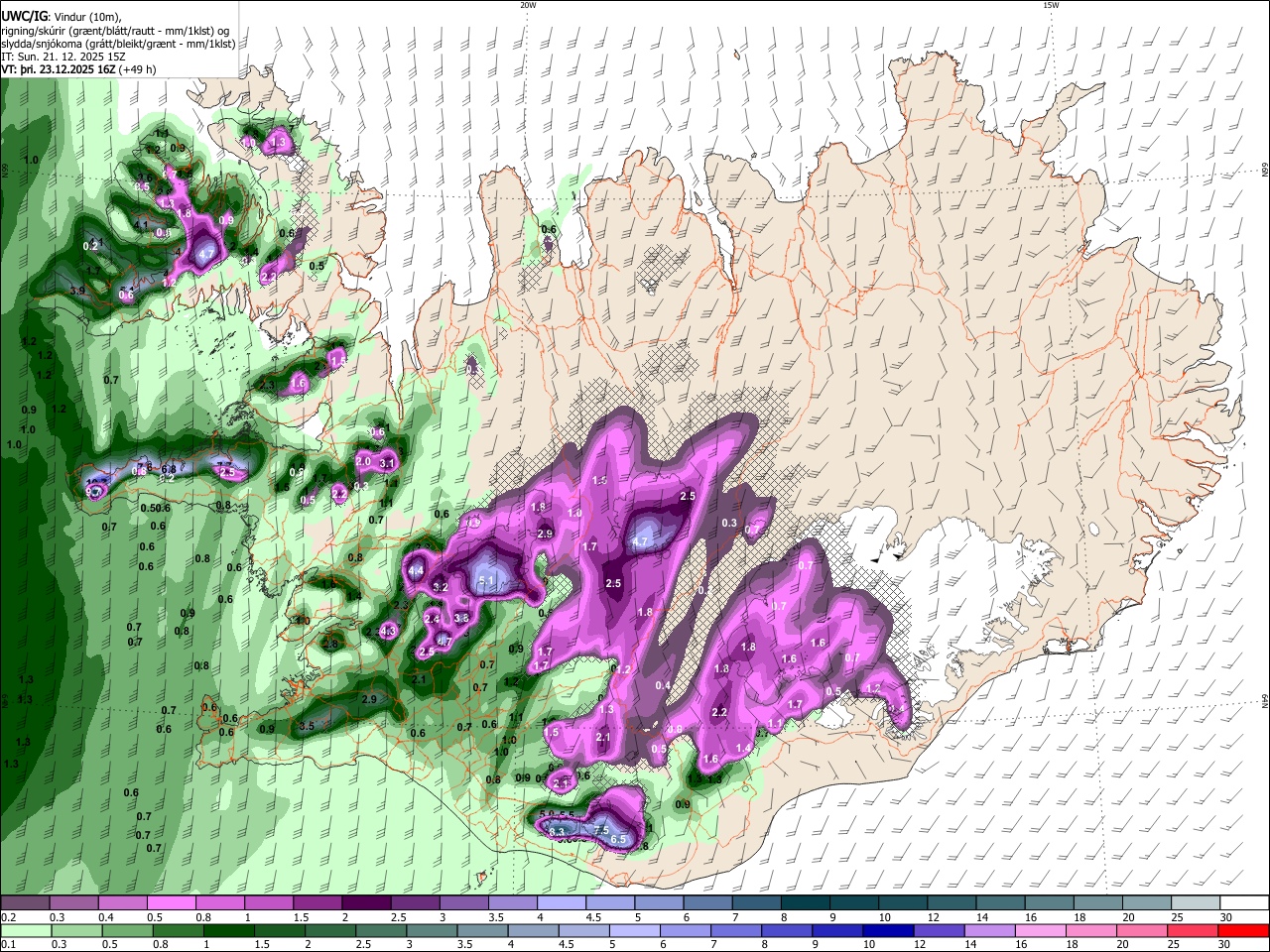Click the pure red swatch above 30 in rain legend

pos(1244,930)
